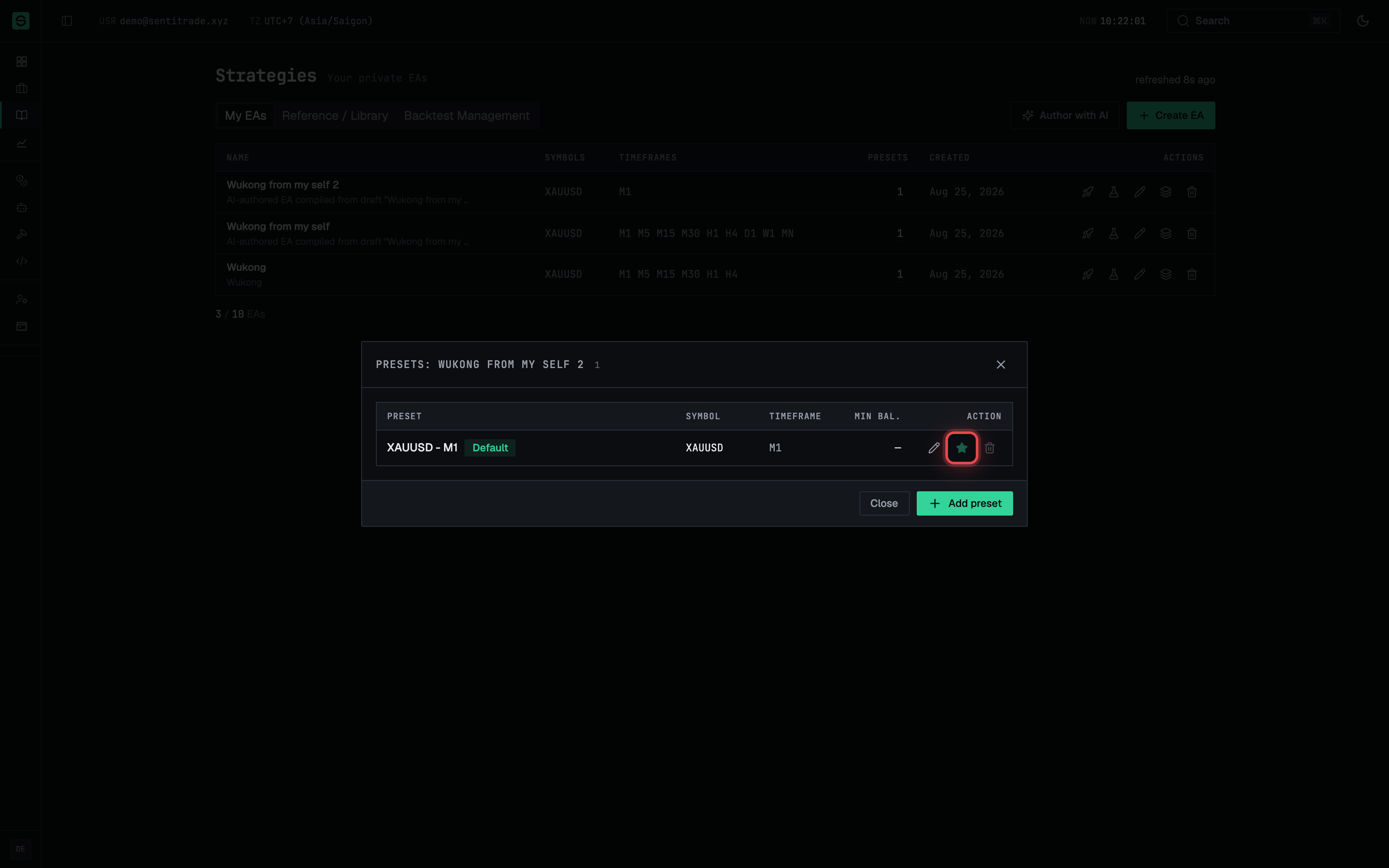
Task: Click the CREATED column header
Action: click(949, 157)
